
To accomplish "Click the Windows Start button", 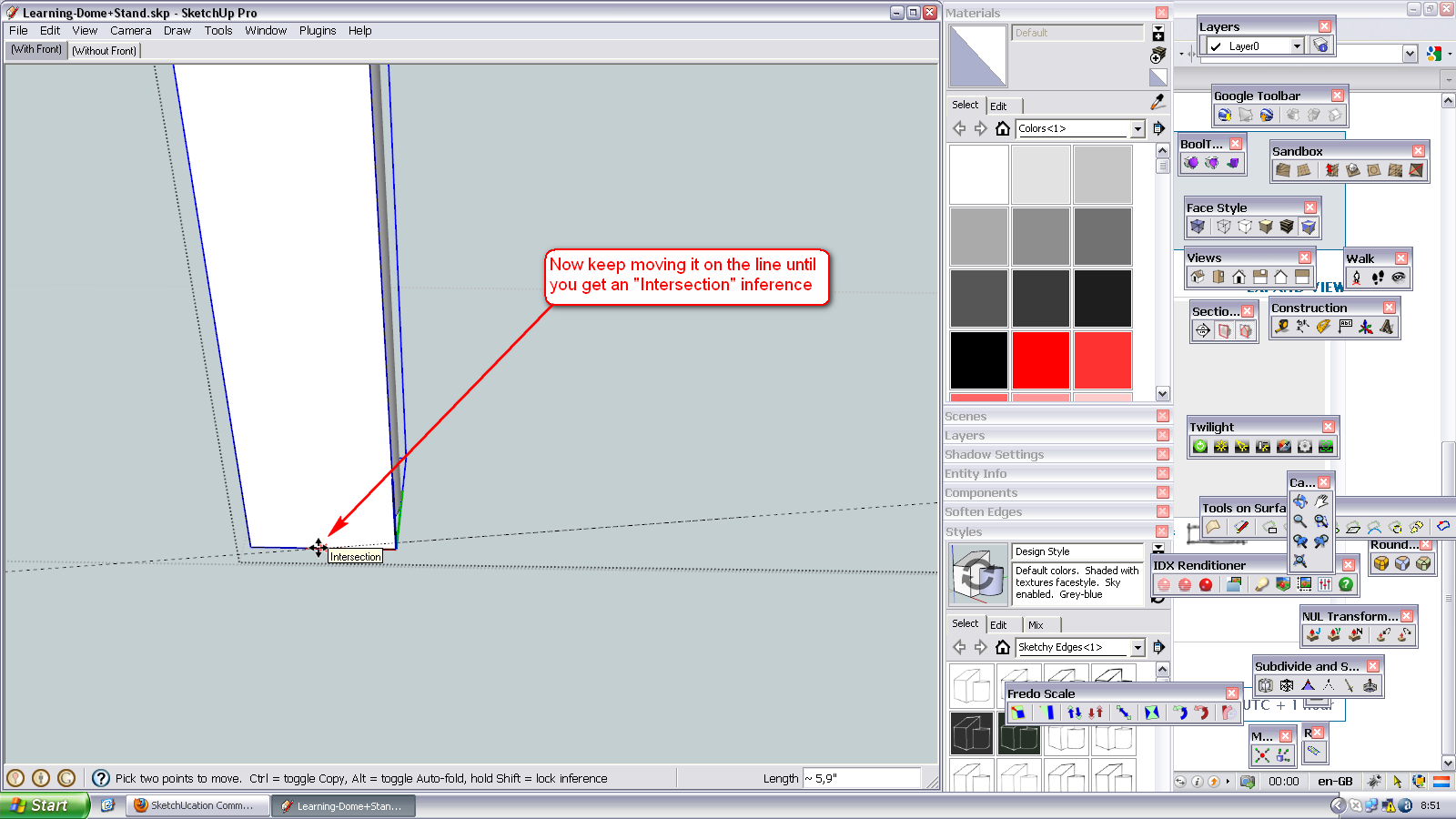I will click(x=44, y=805).
